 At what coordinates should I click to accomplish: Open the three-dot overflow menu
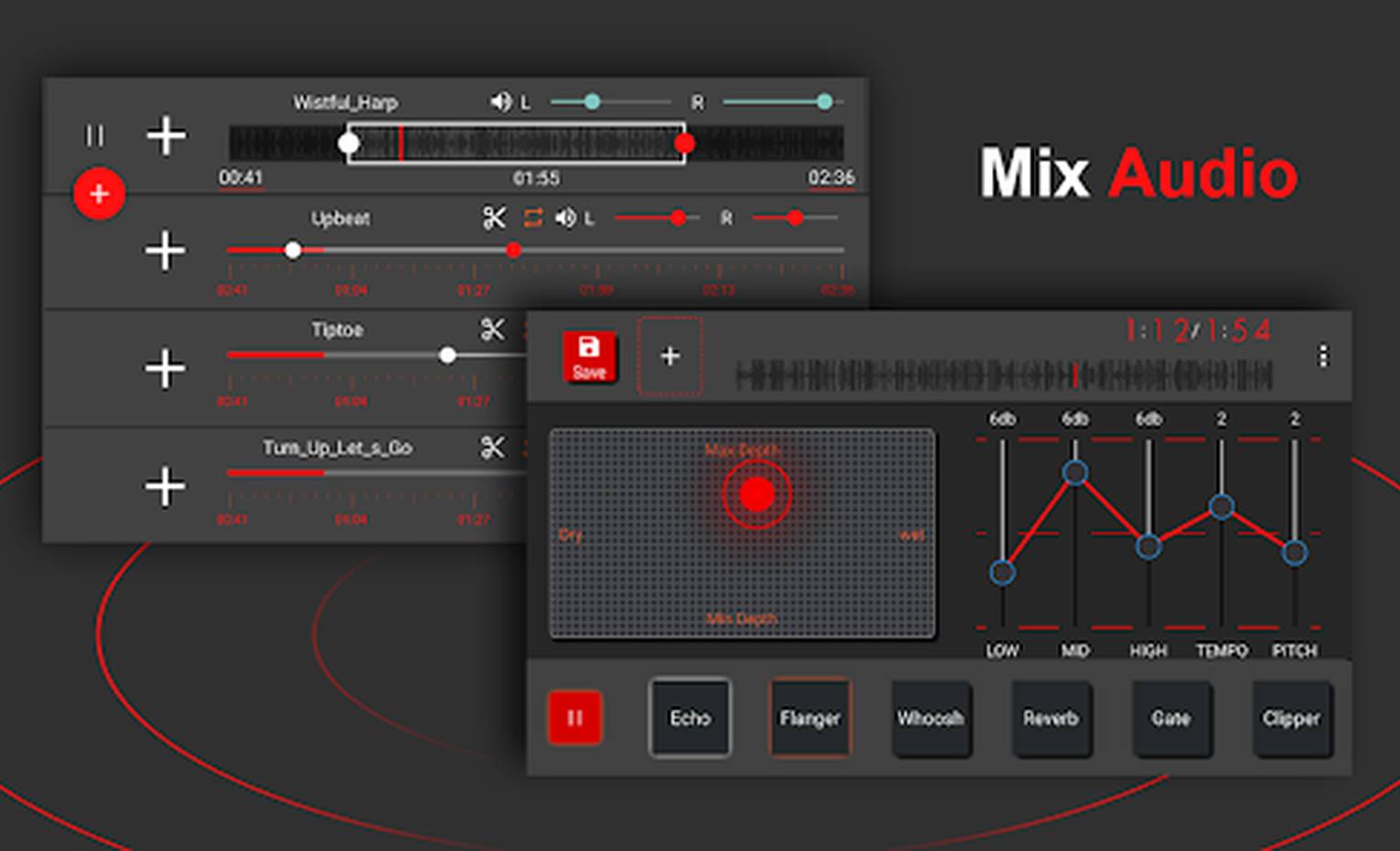1322,356
